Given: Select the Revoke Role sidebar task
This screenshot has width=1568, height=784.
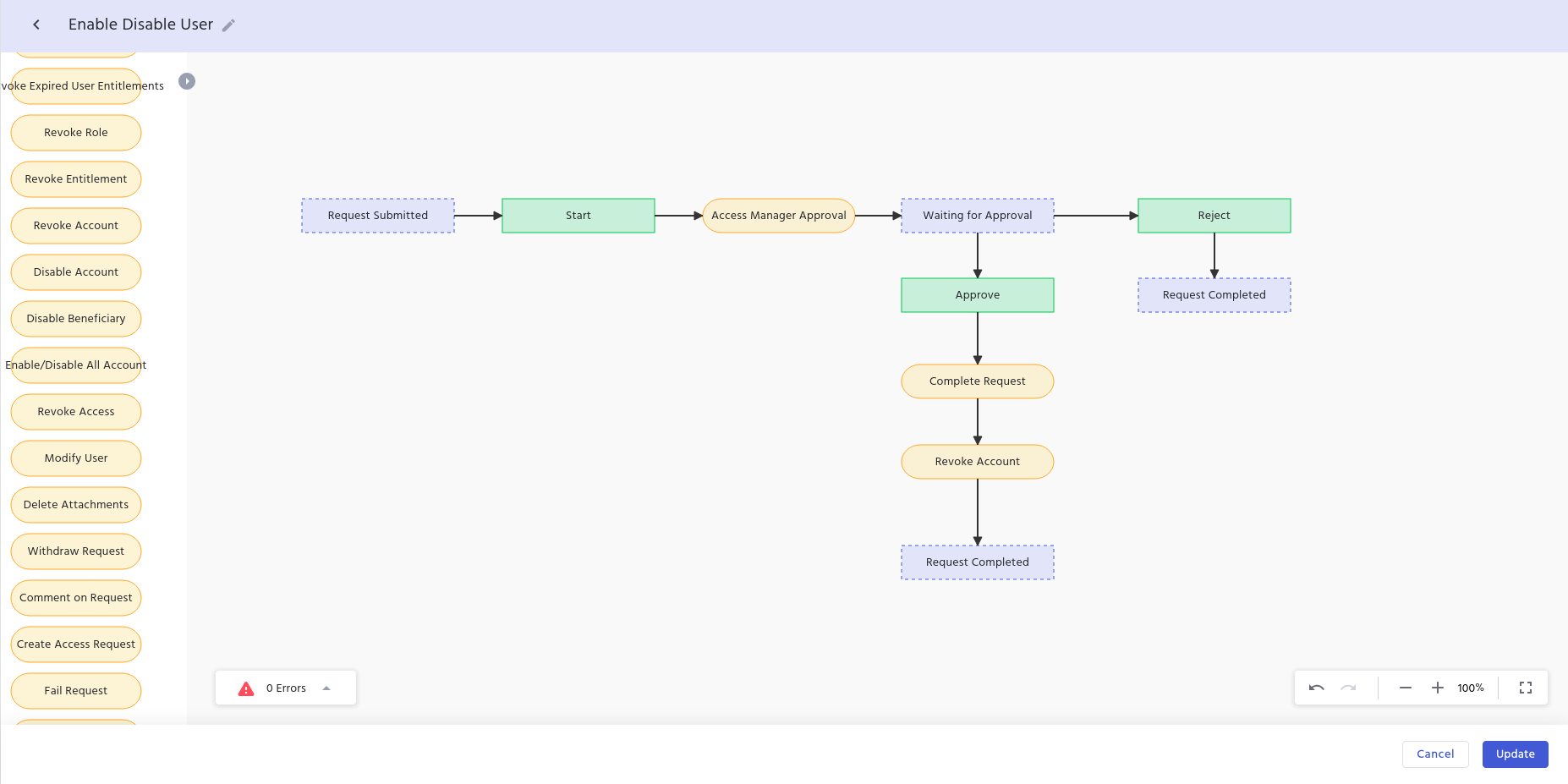Looking at the screenshot, I should (76, 133).
